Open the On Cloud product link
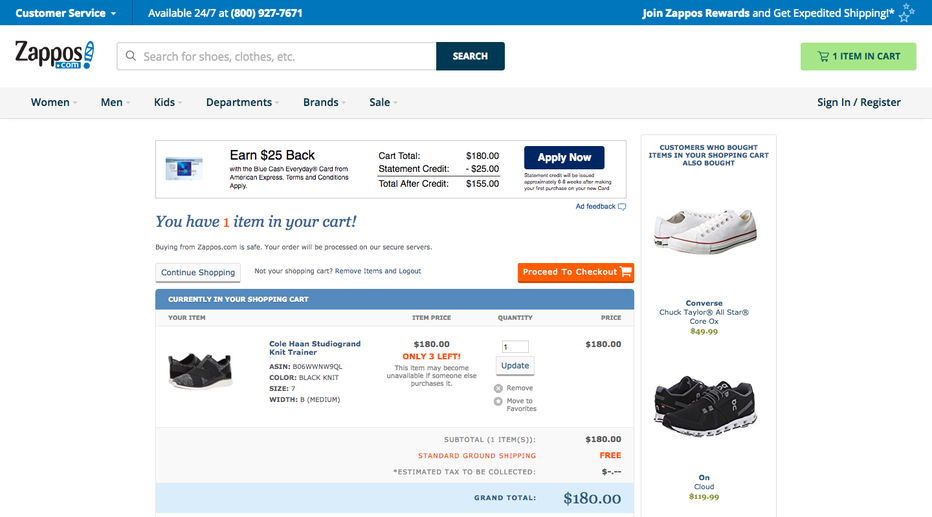Viewport: 932px width, 517px height. coord(704,482)
